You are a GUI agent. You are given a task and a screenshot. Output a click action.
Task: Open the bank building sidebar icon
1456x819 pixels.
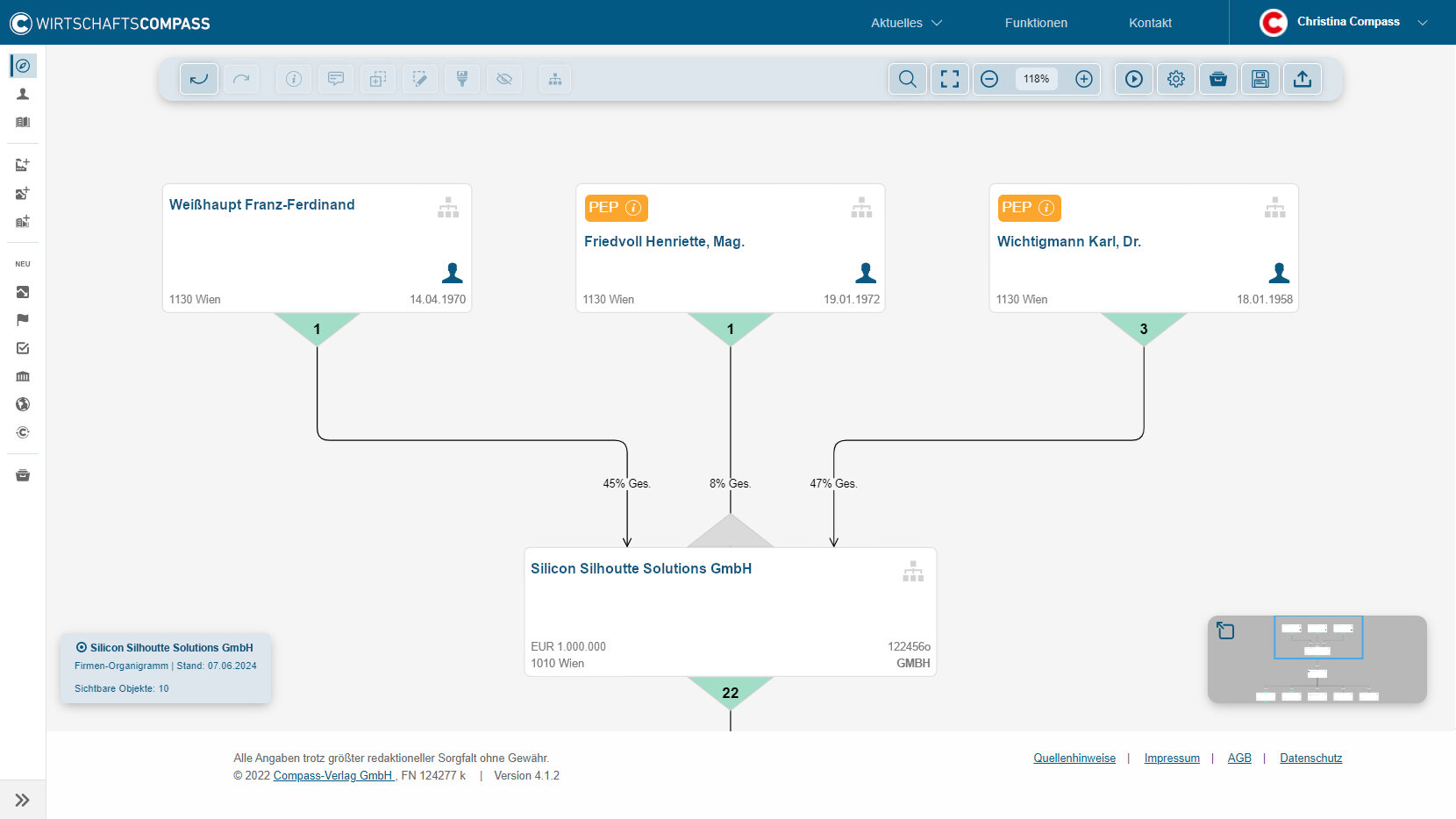click(x=23, y=376)
